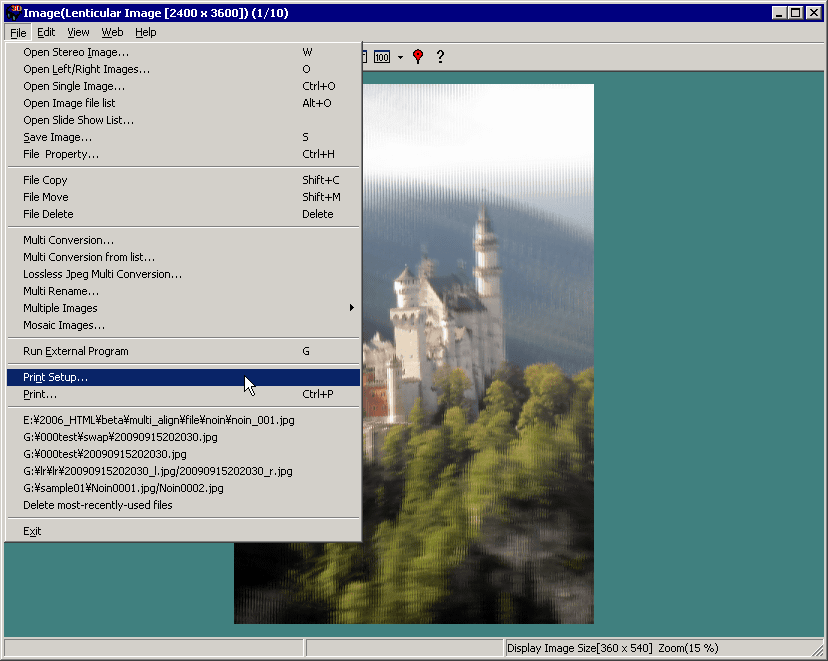This screenshot has width=828, height=661.
Task: Open the Edit menu
Action: [x=46, y=32]
